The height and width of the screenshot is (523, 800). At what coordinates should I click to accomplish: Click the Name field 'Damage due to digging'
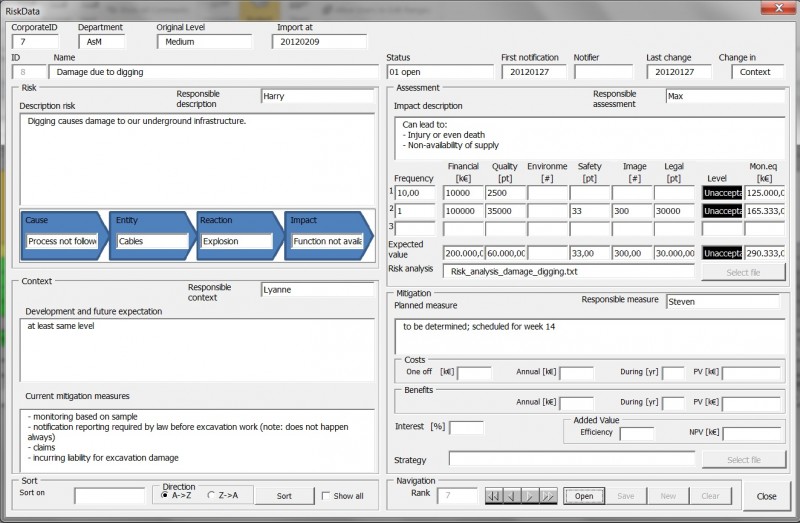pyautogui.click(x=214, y=72)
